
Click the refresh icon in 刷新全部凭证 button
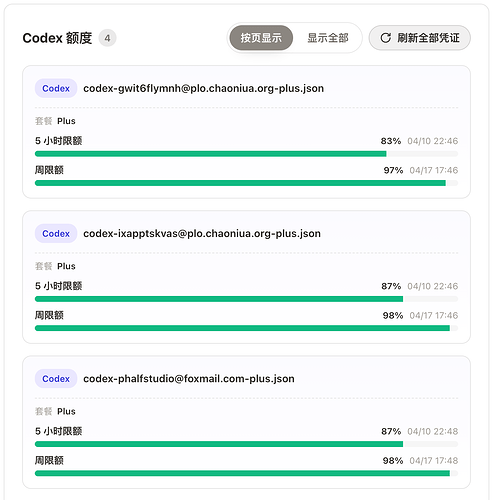(386, 38)
